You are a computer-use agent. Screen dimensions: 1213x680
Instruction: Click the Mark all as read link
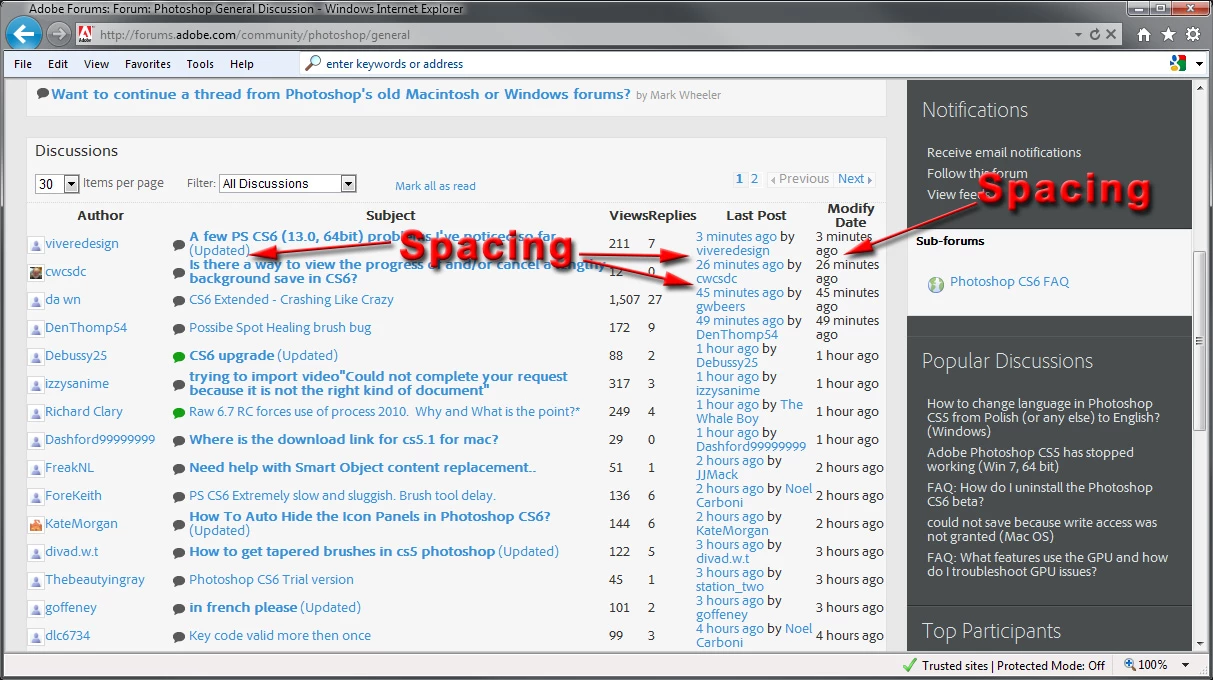435,186
